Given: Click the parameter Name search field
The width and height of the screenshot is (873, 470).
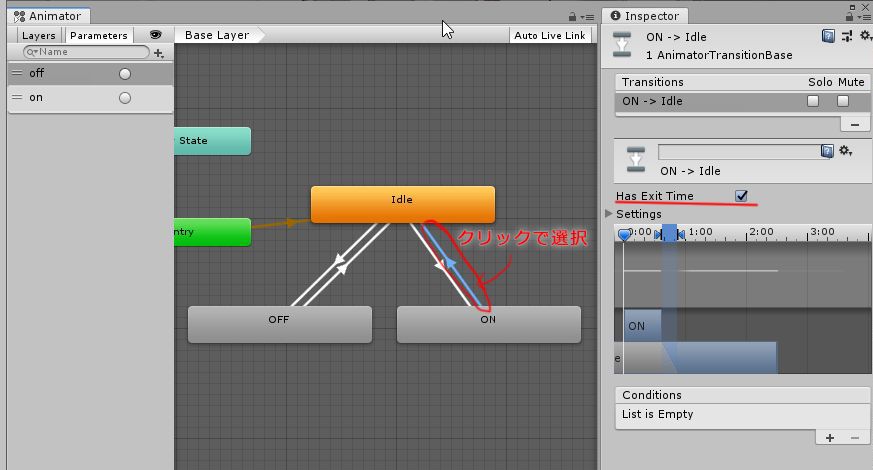Looking at the screenshot, I should (86, 52).
